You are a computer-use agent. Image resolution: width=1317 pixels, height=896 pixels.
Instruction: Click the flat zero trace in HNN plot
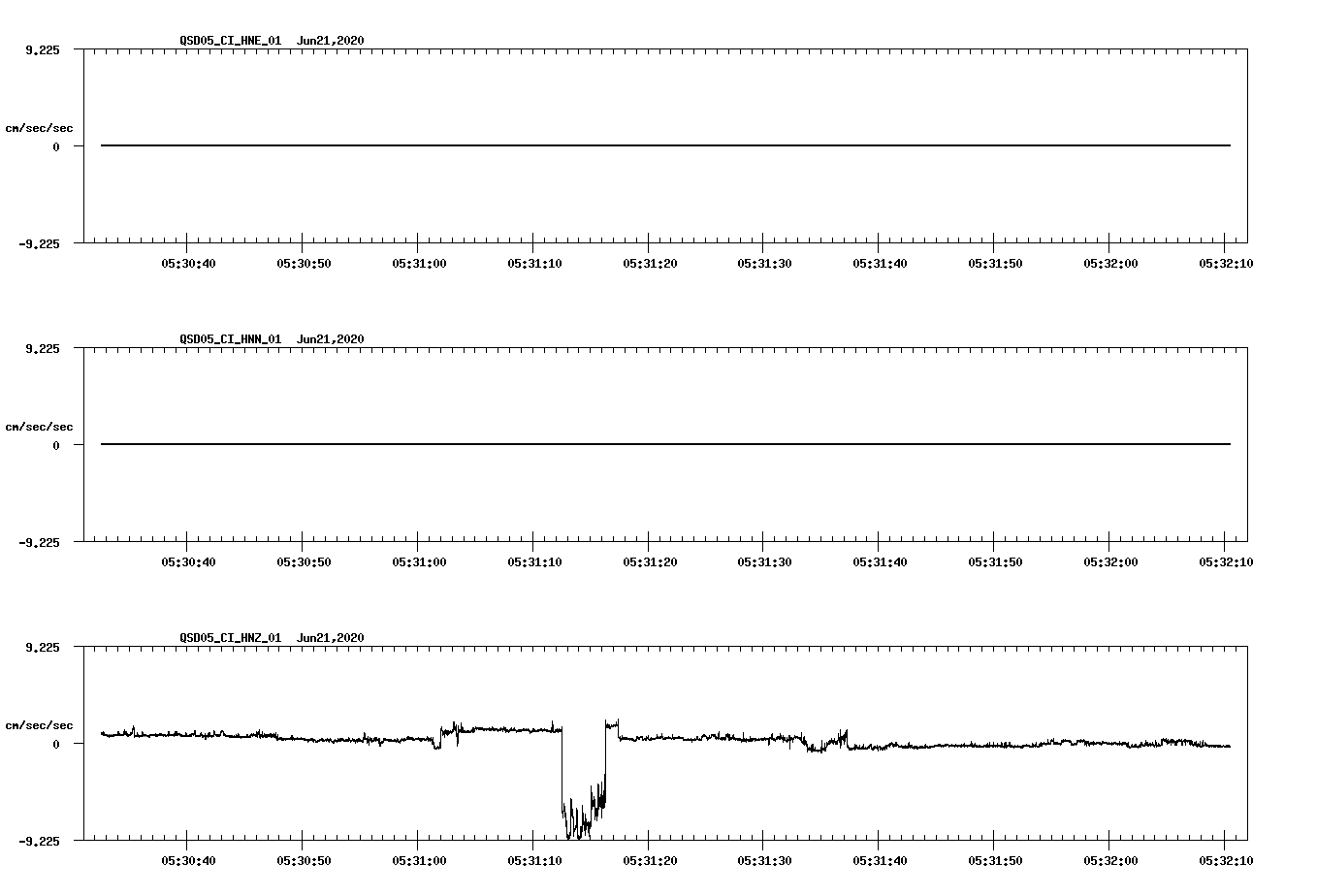click(665, 444)
